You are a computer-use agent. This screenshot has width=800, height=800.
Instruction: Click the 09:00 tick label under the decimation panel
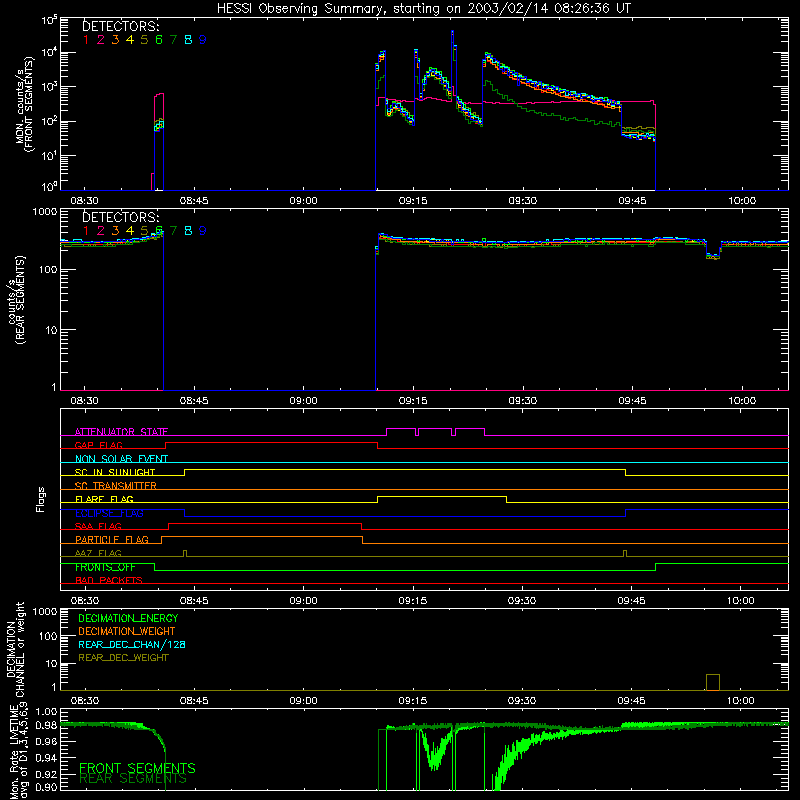pyautogui.click(x=303, y=701)
